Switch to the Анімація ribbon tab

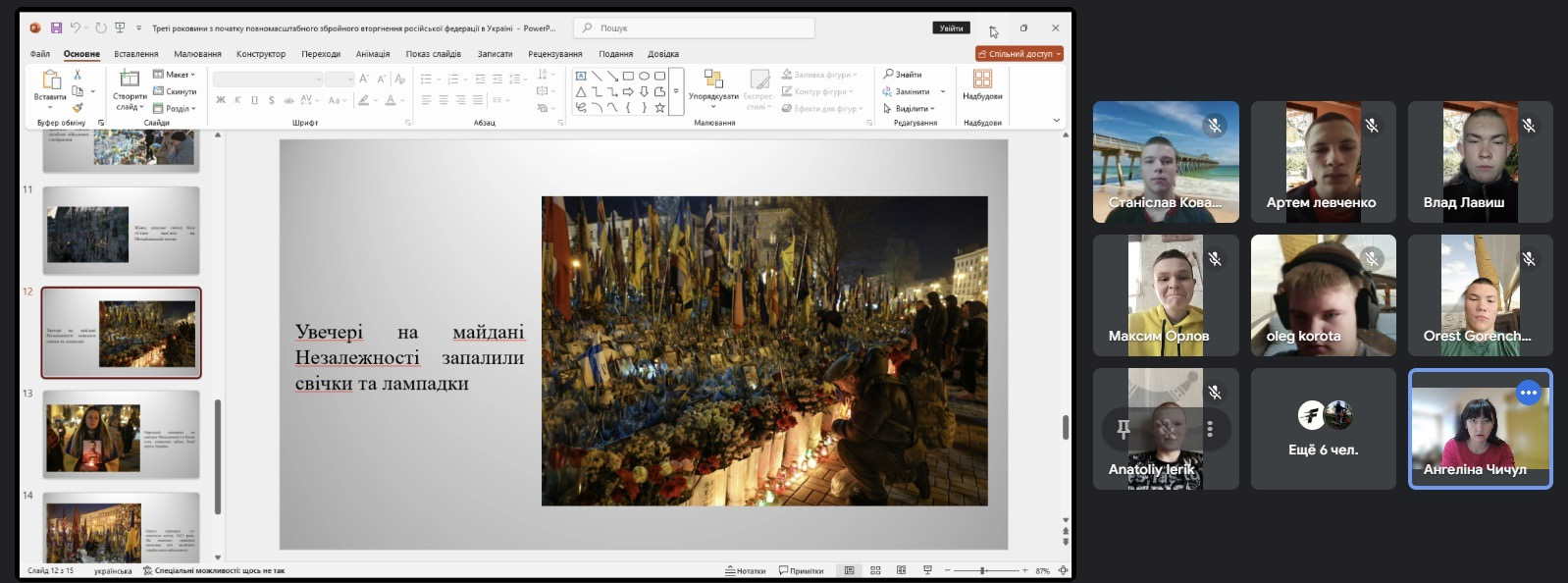point(373,54)
